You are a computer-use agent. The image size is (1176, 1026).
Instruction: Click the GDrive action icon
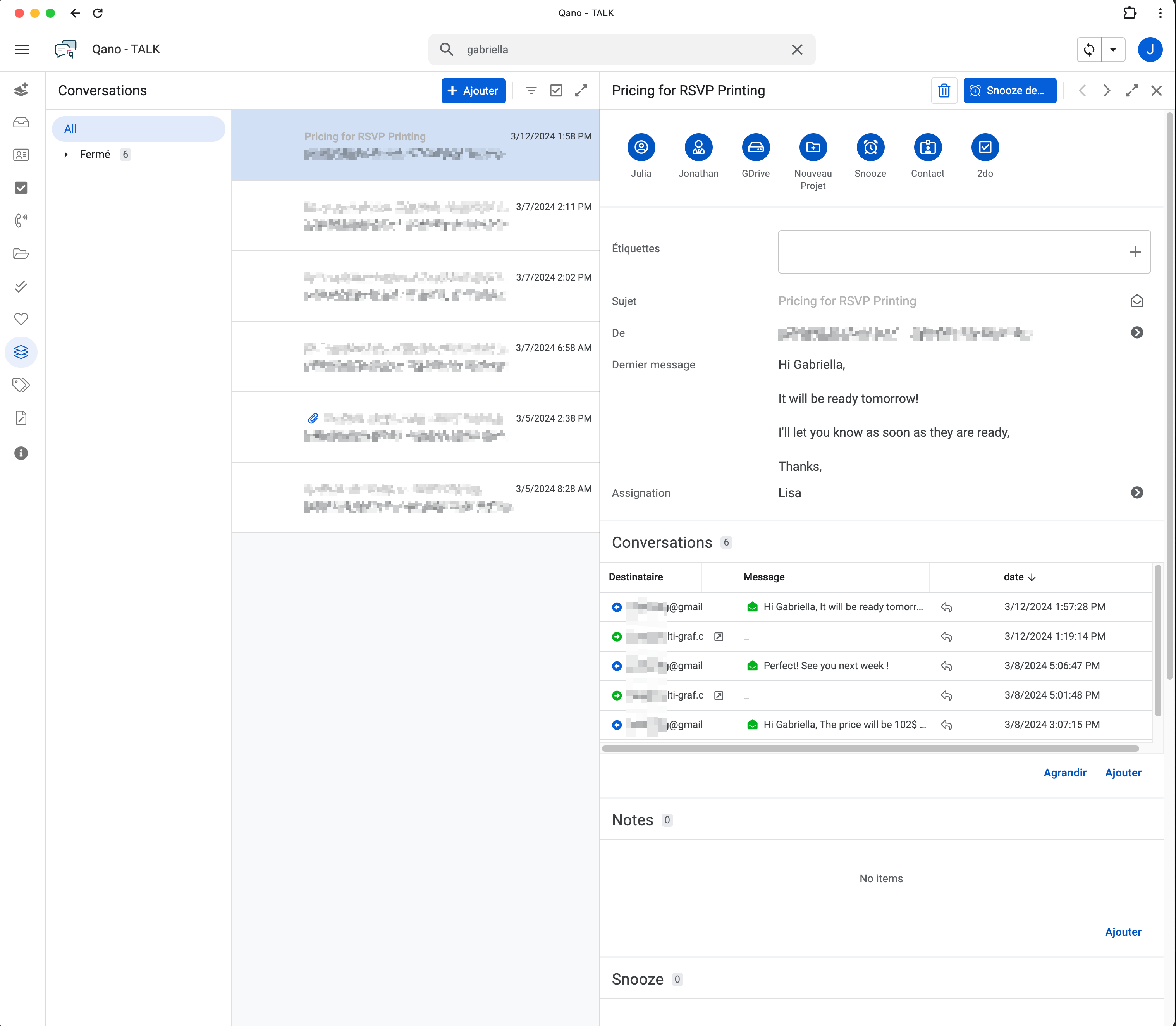pos(755,148)
